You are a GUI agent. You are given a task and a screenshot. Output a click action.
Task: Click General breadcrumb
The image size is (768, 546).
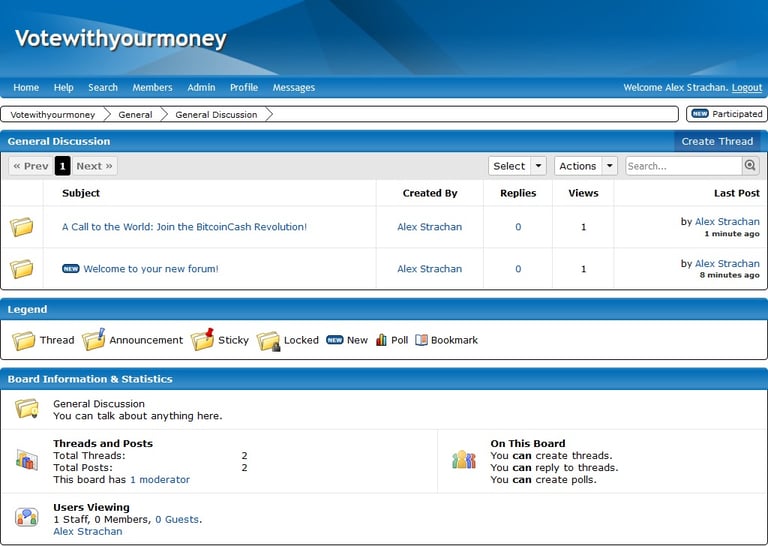point(135,114)
